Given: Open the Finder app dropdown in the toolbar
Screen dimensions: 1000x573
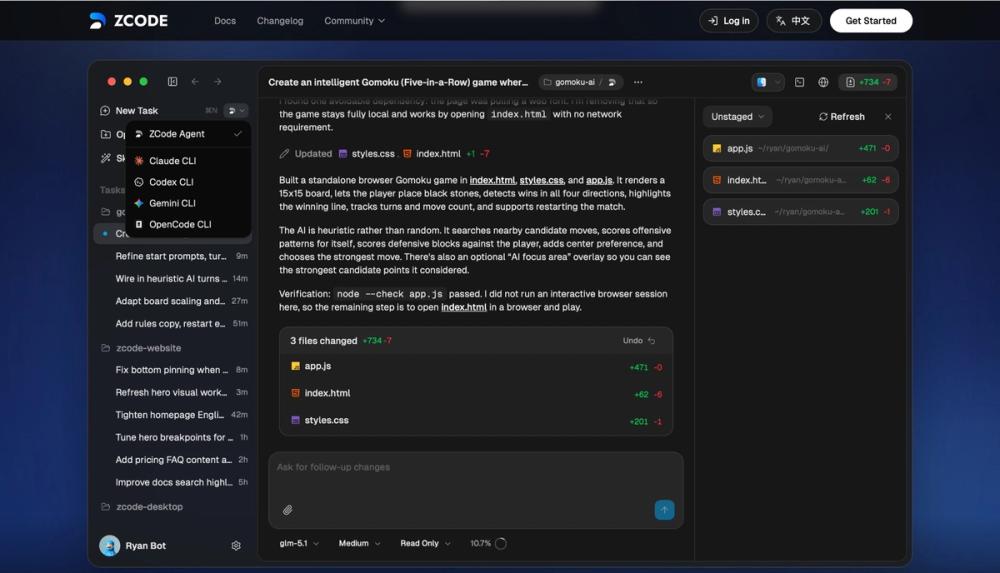Looking at the screenshot, I should point(768,82).
